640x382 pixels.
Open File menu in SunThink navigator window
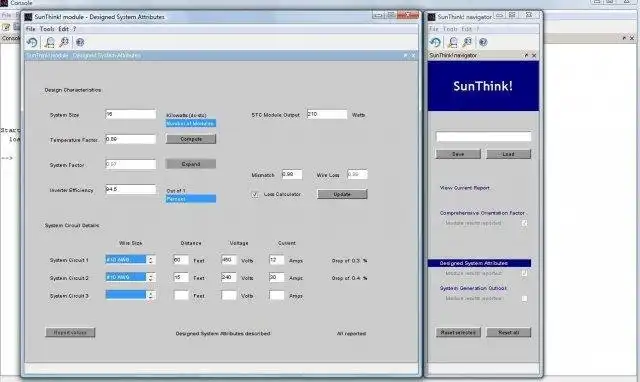tap(434, 29)
